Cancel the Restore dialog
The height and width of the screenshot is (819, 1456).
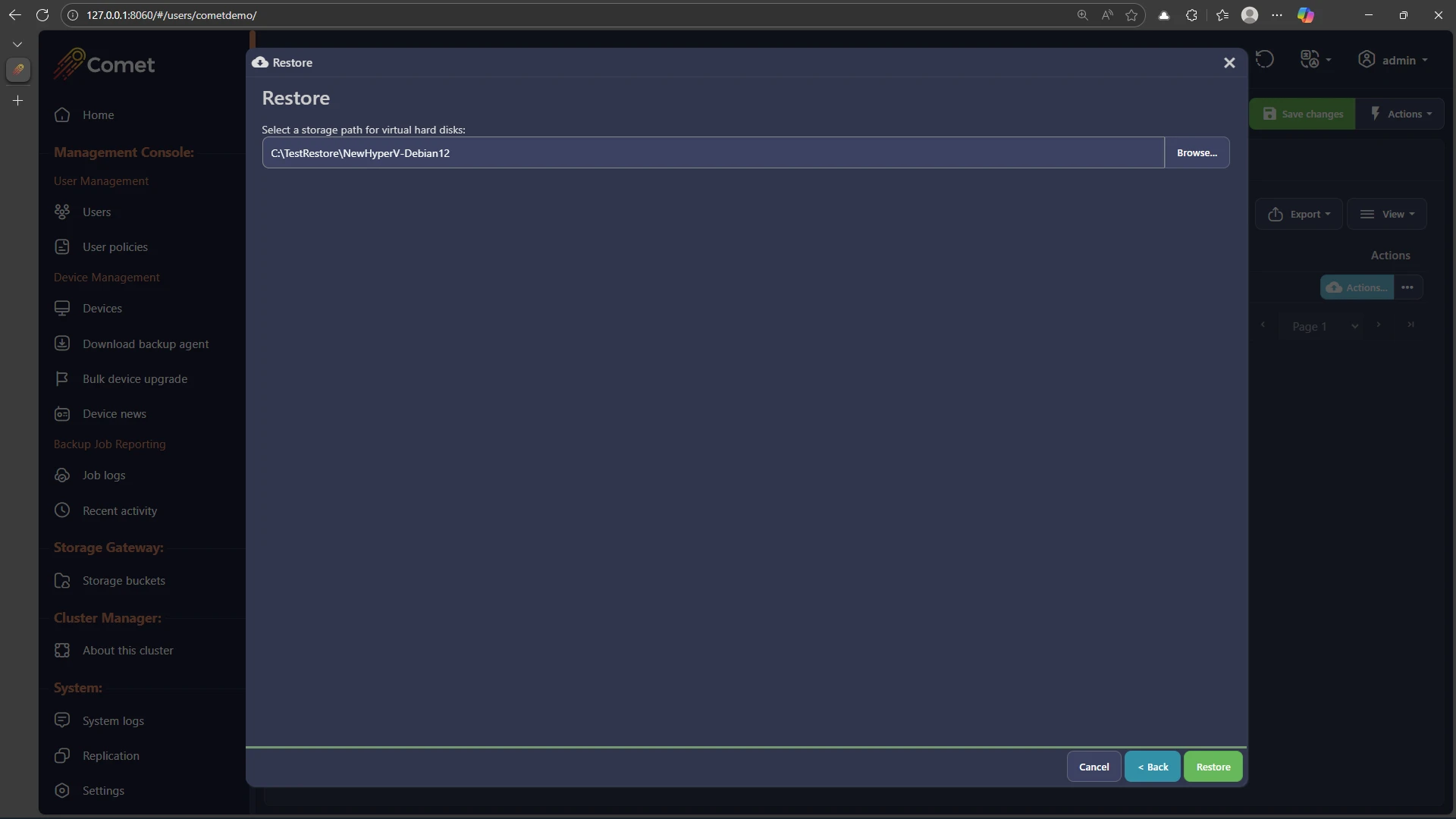point(1094,767)
